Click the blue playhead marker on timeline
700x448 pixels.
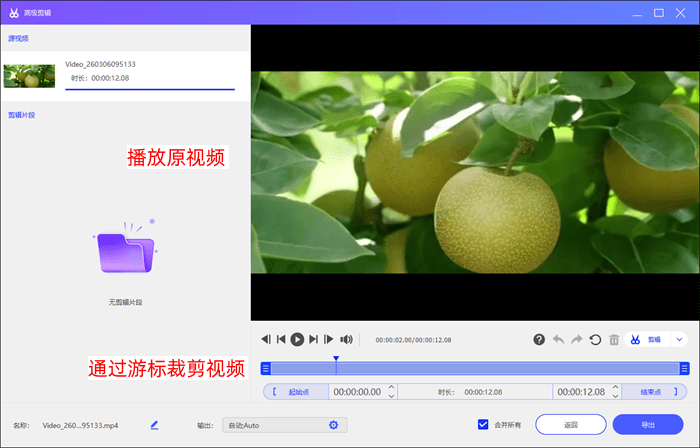pos(336,359)
